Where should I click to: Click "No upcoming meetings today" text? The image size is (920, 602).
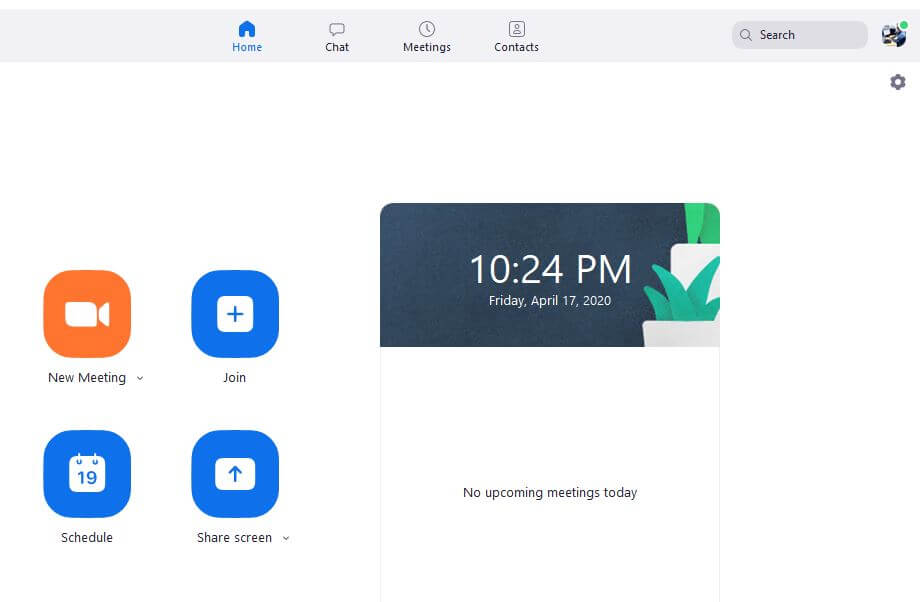point(550,492)
